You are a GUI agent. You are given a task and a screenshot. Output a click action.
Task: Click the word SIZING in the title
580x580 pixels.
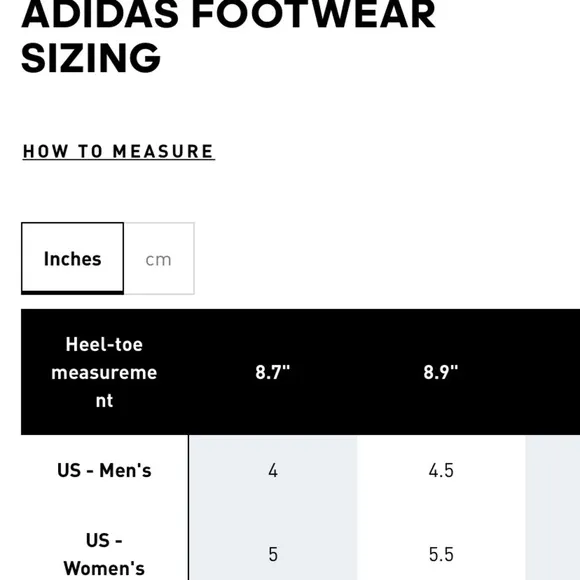click(x=91, y=58)
